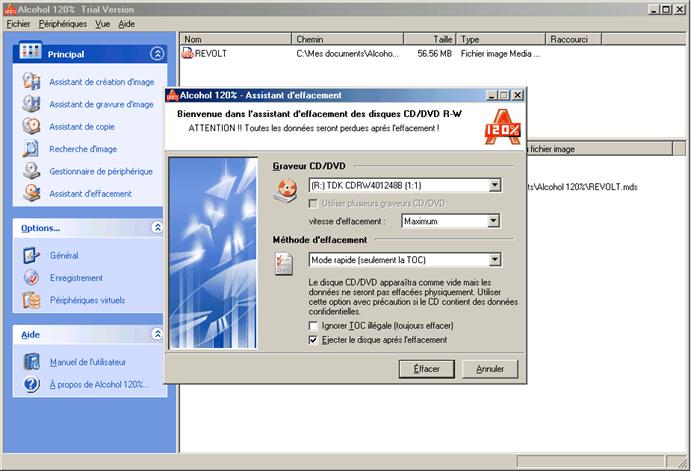
Task: Enable Ignorer TOC illégale checkbox
Action: tap(313, 326)
